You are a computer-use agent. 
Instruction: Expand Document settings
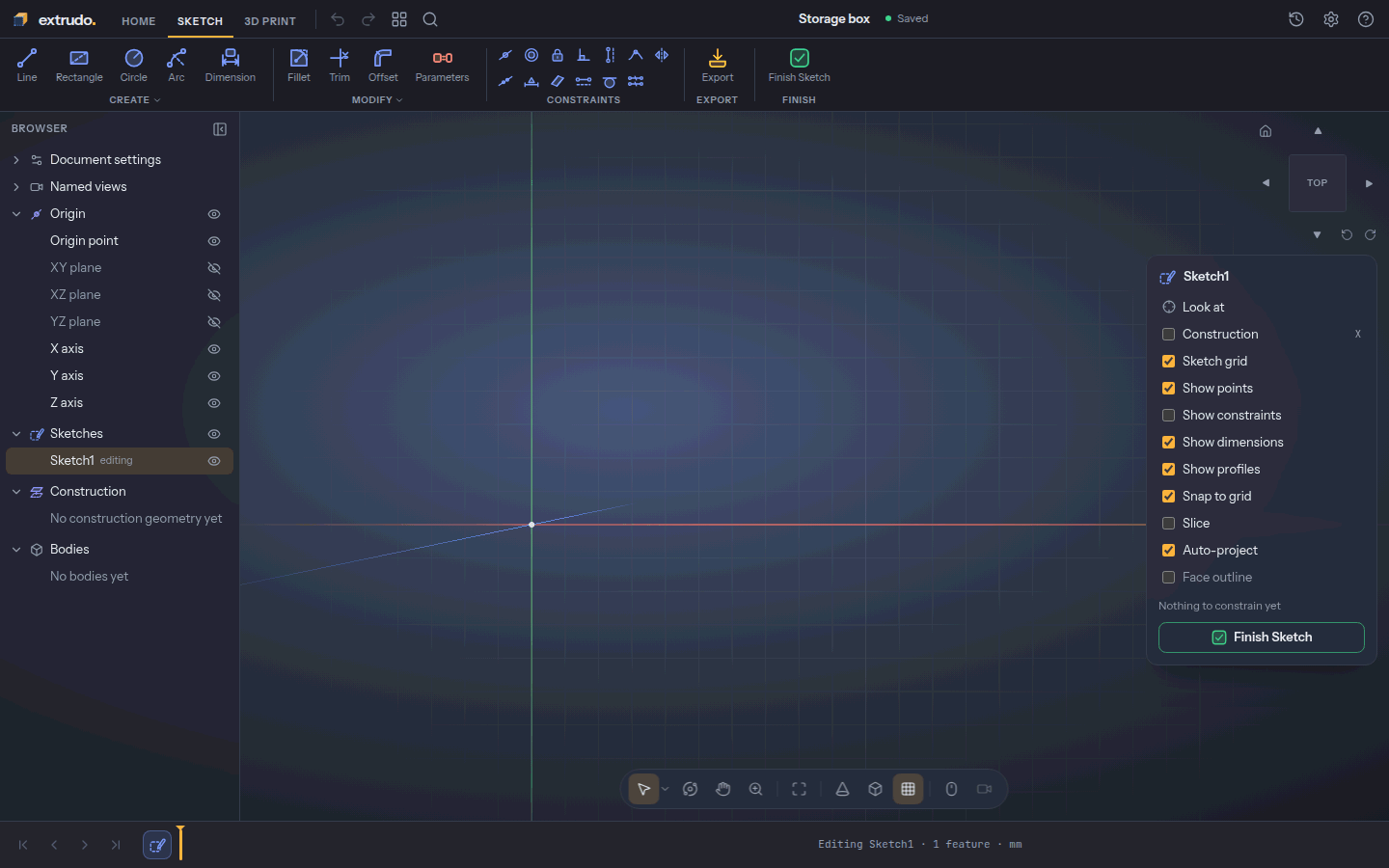pyautogui.click(x=16, y=160)
